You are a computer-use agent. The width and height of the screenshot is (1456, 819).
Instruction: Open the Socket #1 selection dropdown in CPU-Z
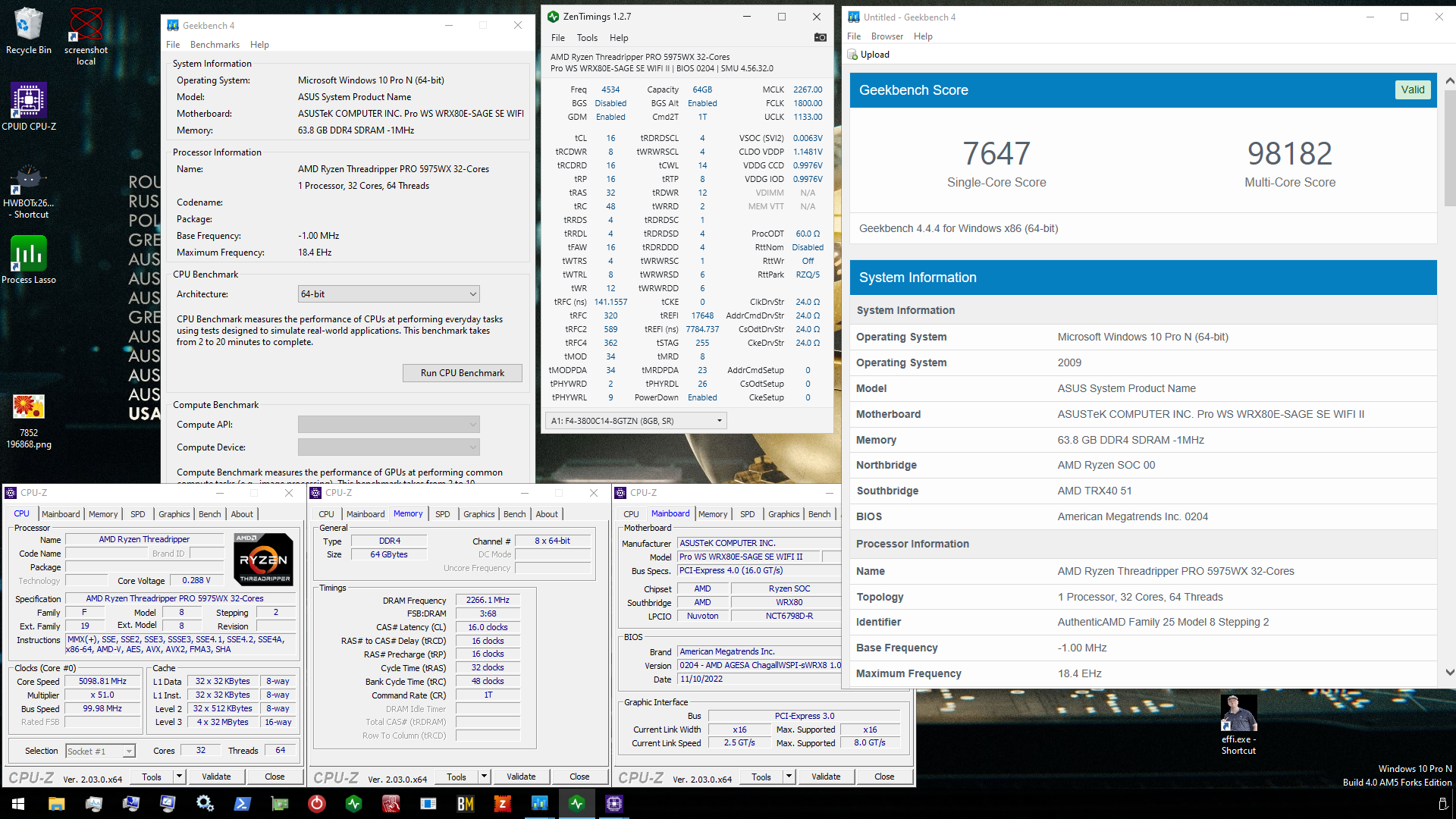click(100, 751)
